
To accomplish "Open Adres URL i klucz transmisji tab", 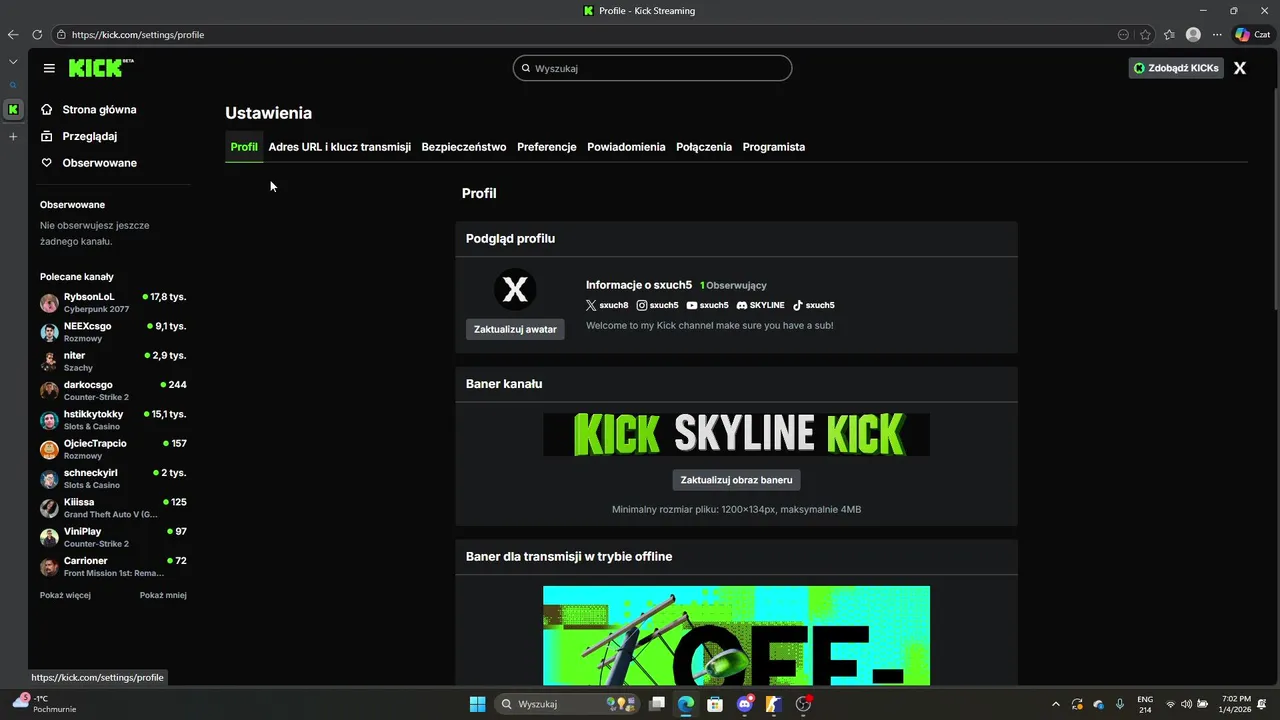I will (x=340, y=147).
